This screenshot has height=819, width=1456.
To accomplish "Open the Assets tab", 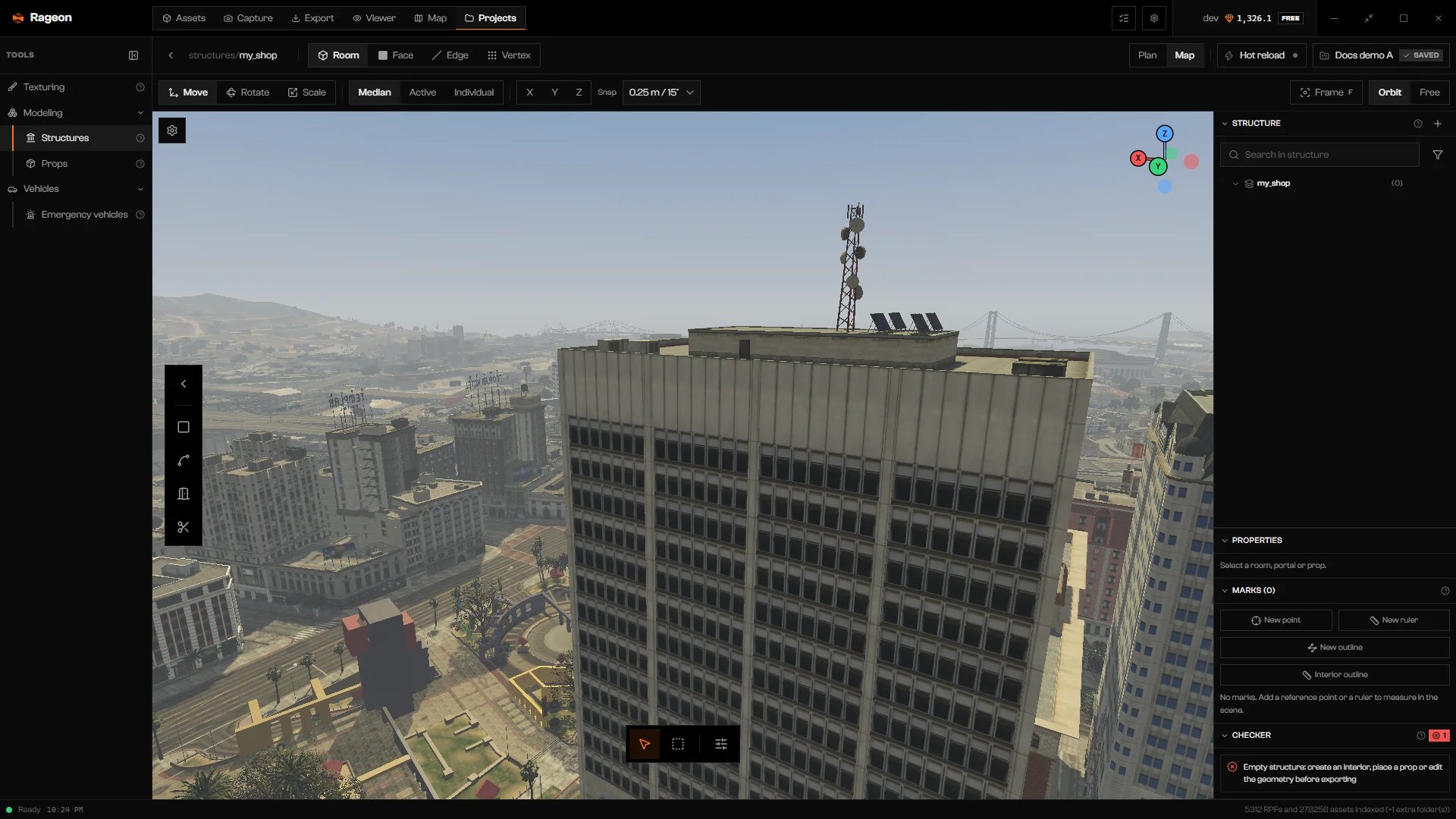I will click(x=184, y=18).
